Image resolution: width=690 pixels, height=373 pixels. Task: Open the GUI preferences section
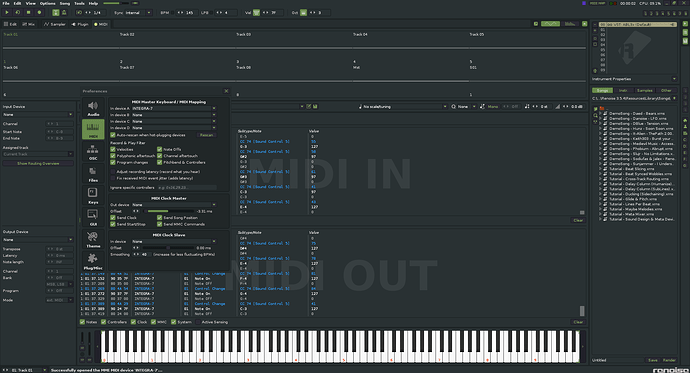pyautogui.click(x=93, y=217)
